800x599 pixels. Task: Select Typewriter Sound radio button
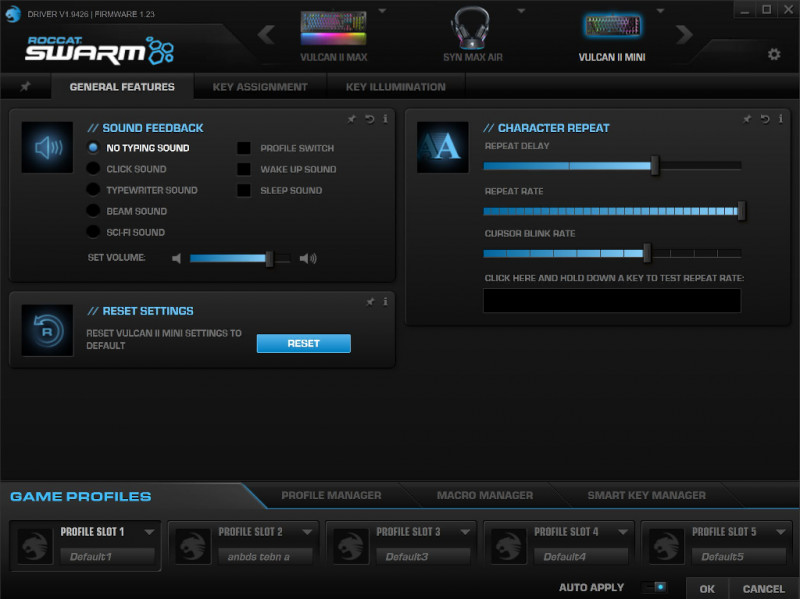(93, 189)
